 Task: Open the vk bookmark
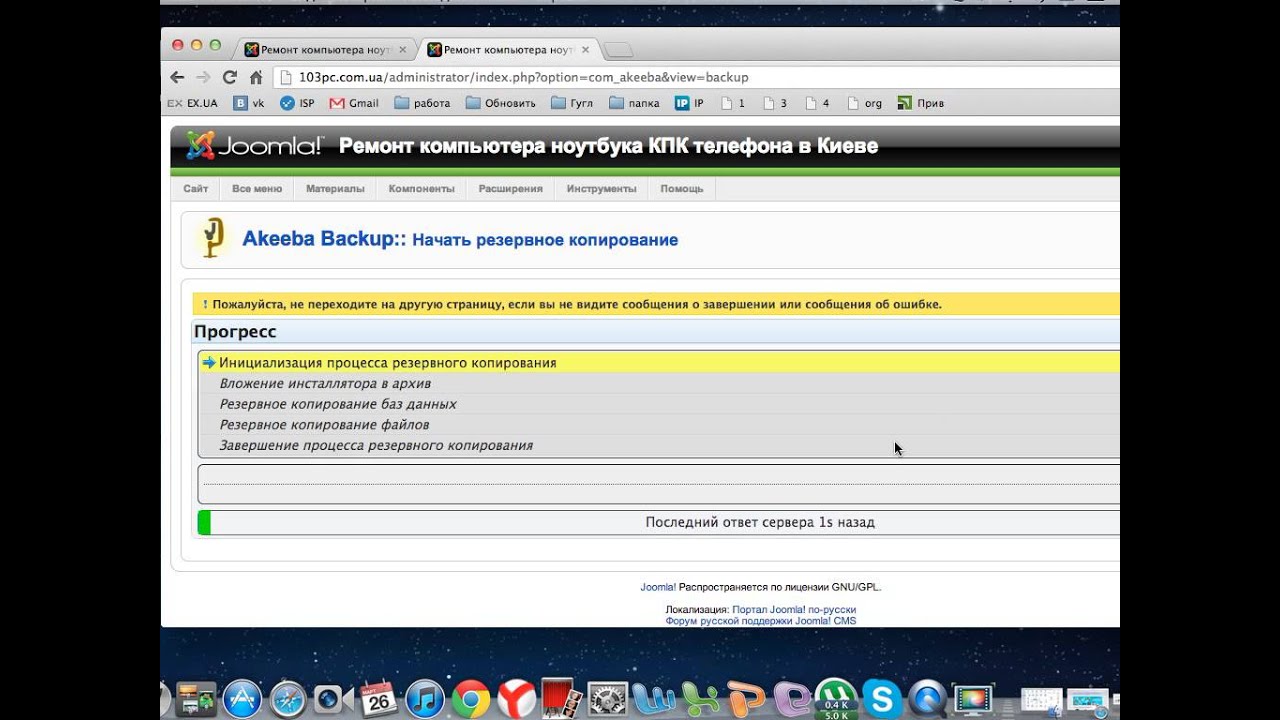coord(249,103)
